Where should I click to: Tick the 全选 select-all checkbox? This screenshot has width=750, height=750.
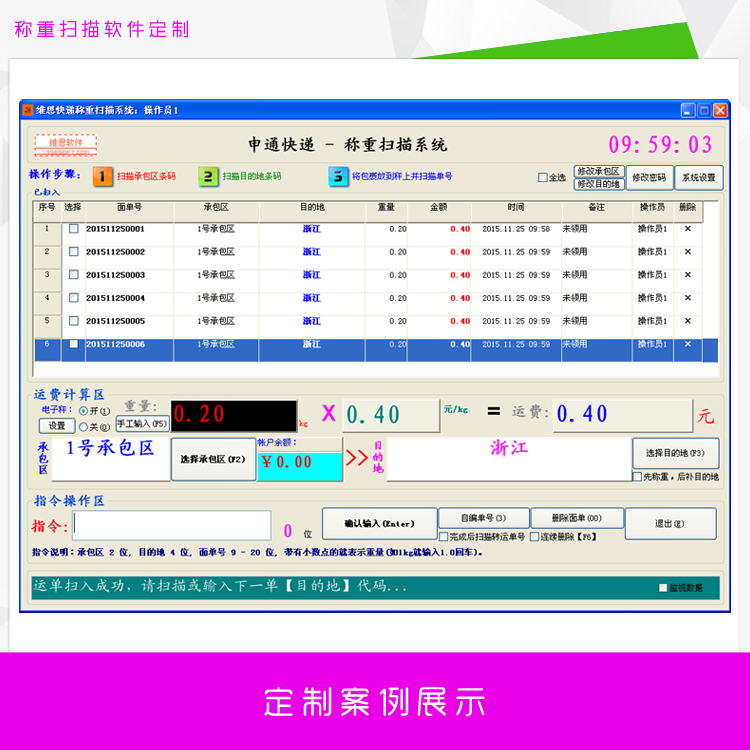click(542, 177)
